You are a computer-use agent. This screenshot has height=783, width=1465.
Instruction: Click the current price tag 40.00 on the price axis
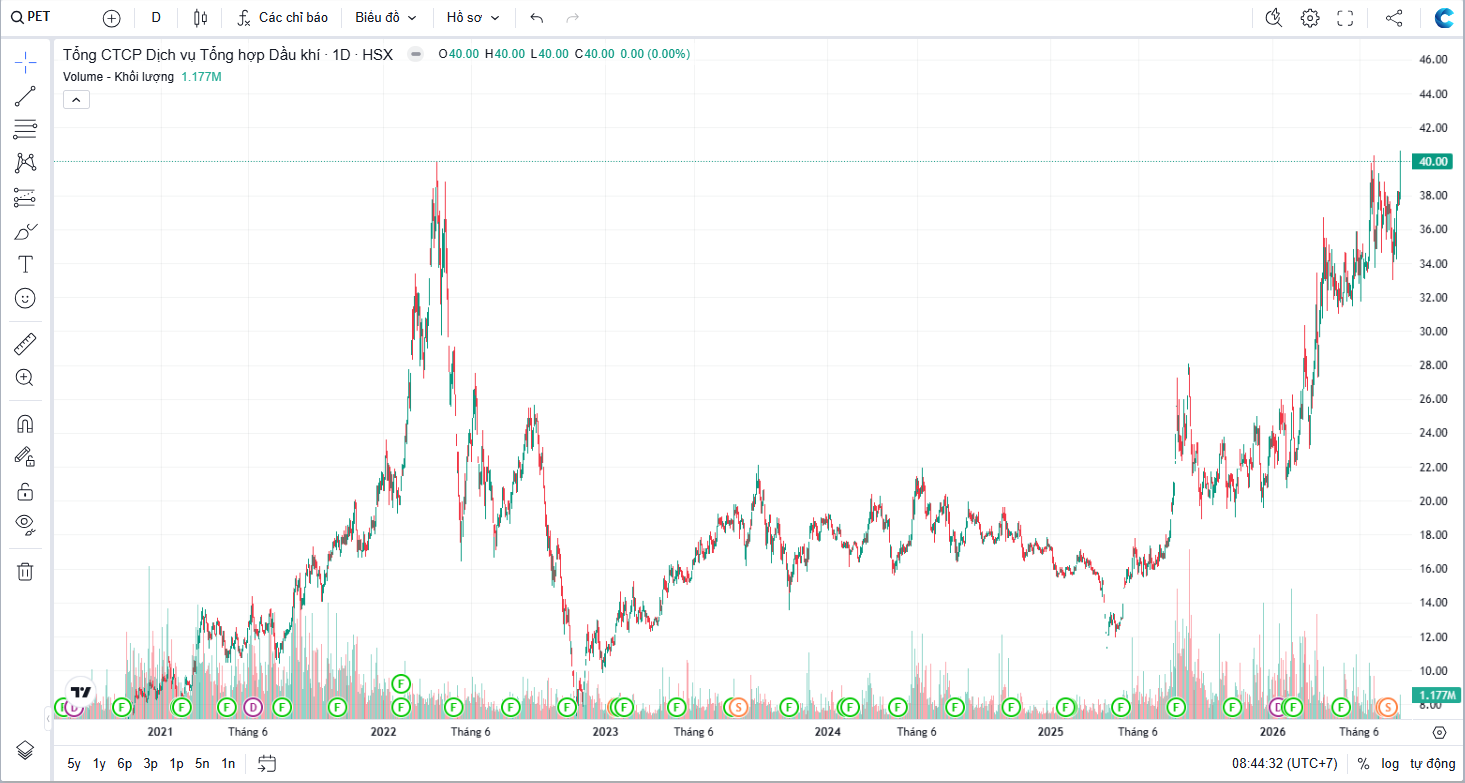(1433, 162)
